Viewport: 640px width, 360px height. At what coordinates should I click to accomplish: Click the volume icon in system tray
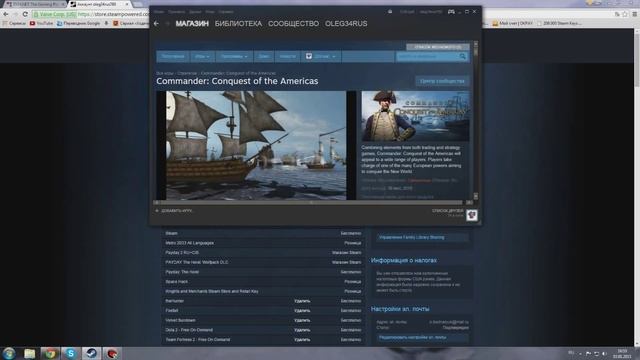click(604, 353)
